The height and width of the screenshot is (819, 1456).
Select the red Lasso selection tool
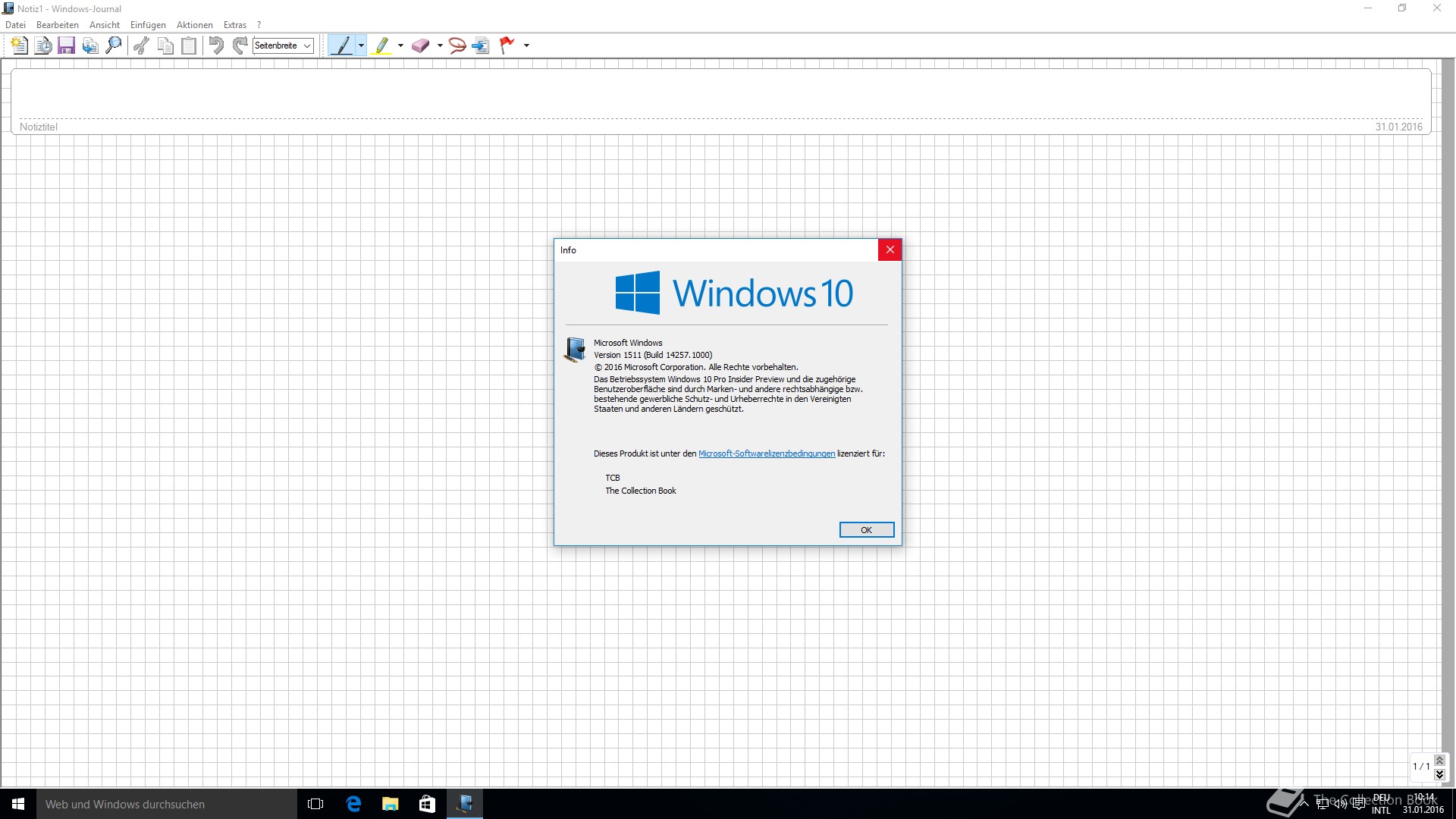[457, 45]
